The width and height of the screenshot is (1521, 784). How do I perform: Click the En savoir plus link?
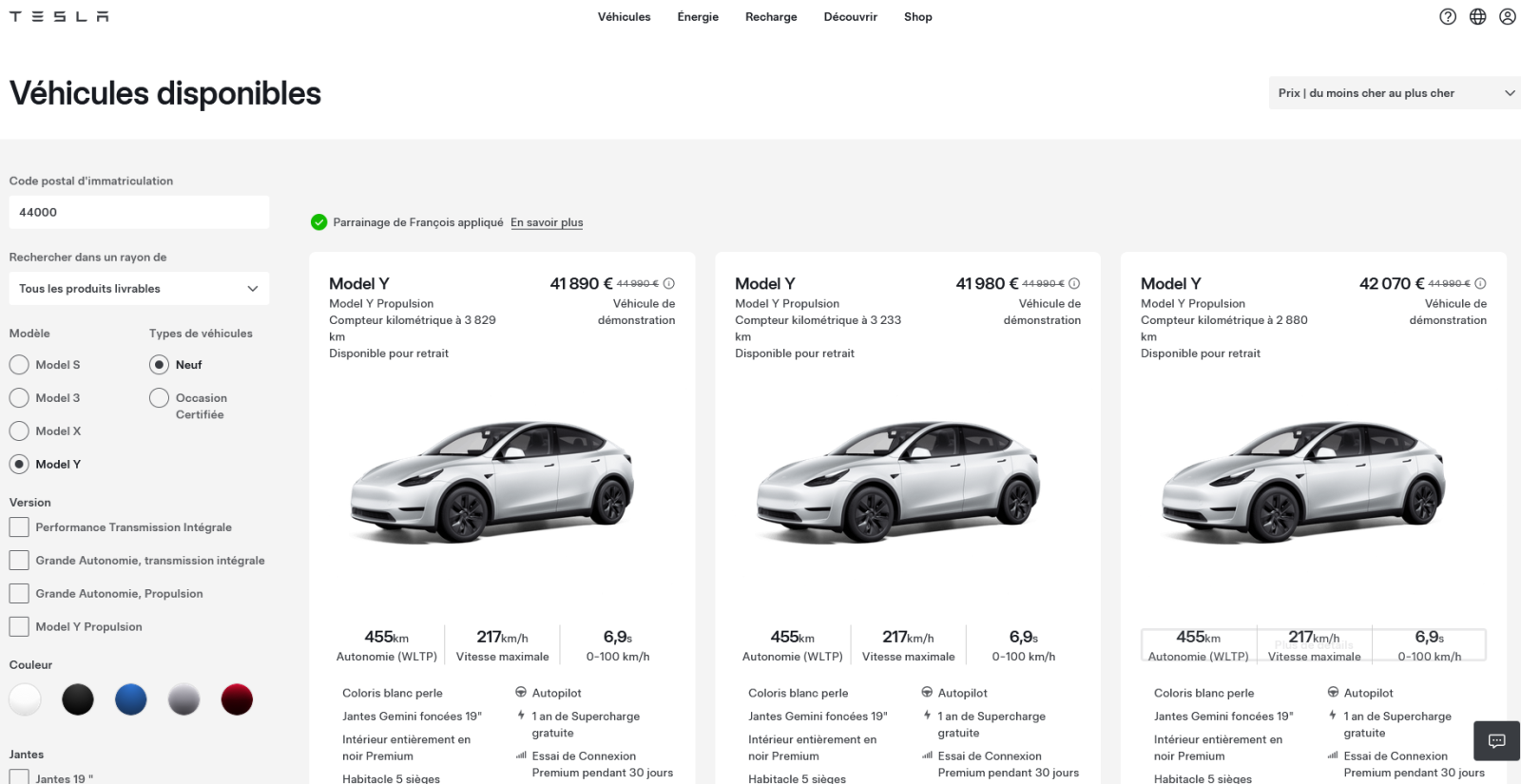(x=547, y=222)
